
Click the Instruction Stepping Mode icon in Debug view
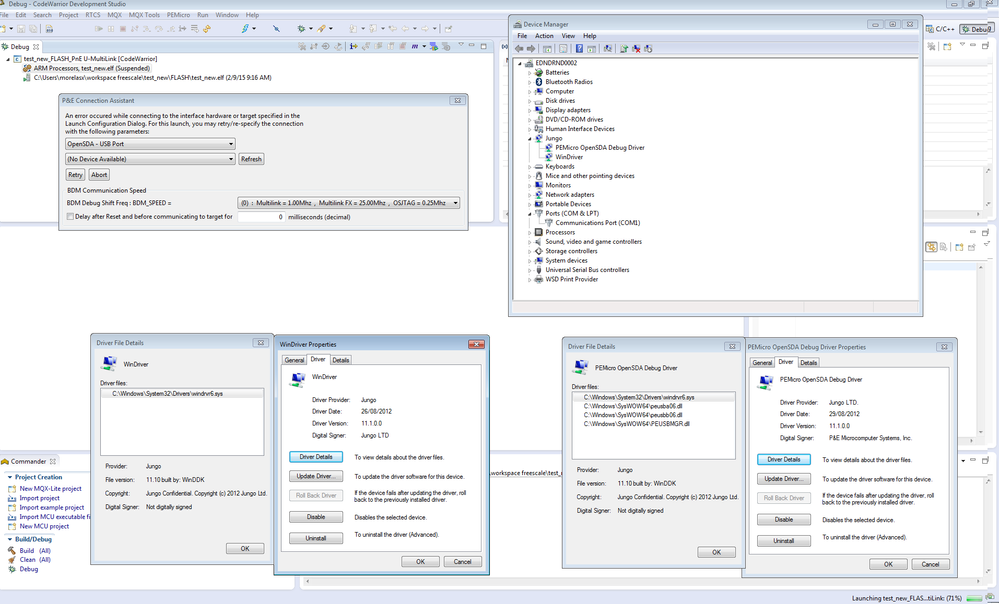point(353,47)
